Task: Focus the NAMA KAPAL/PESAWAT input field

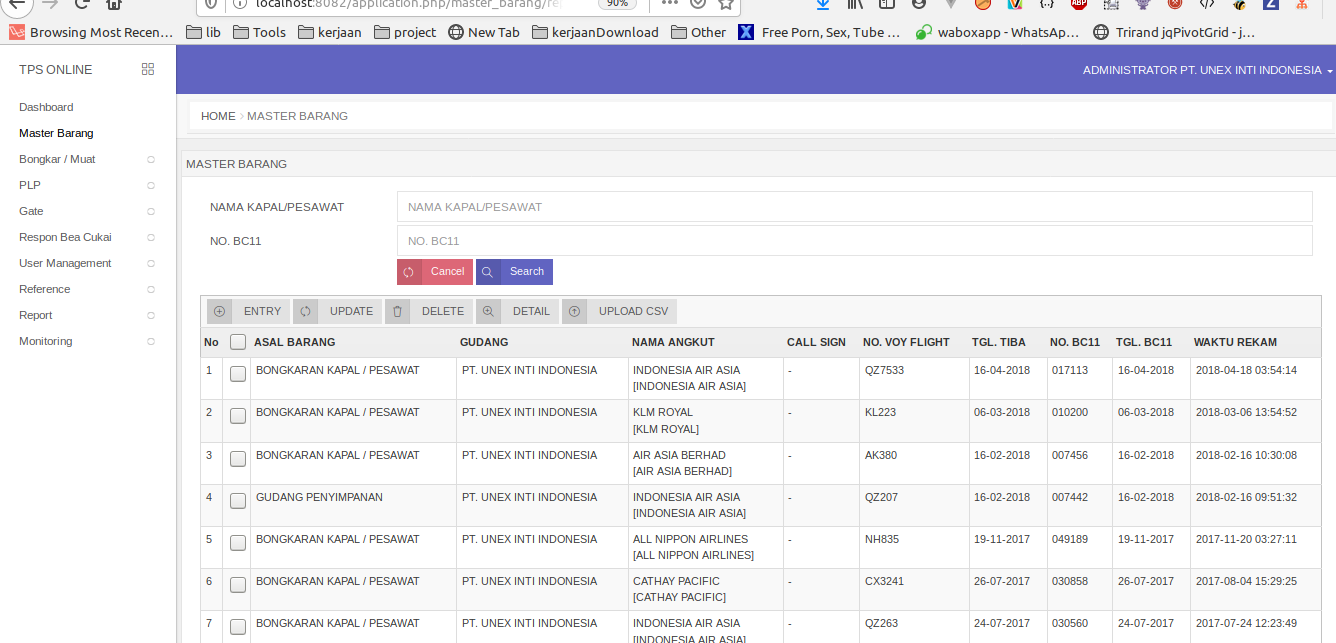Action: (x=855, y=207)
